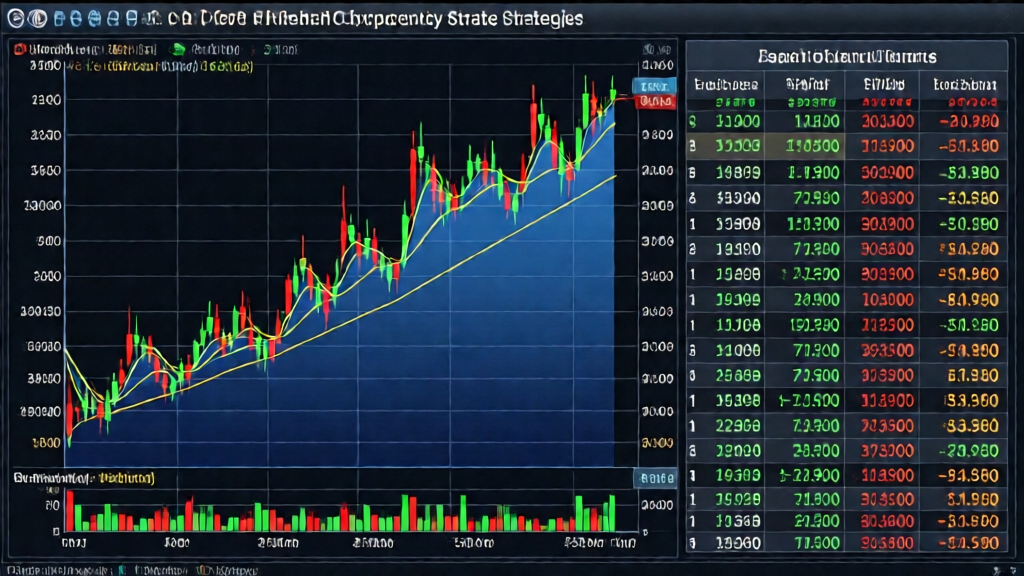The height and width of the screenshot is (576, 1024).
Task: Click the clock icon at top-left corner
Action: click(x=16, y=17)
